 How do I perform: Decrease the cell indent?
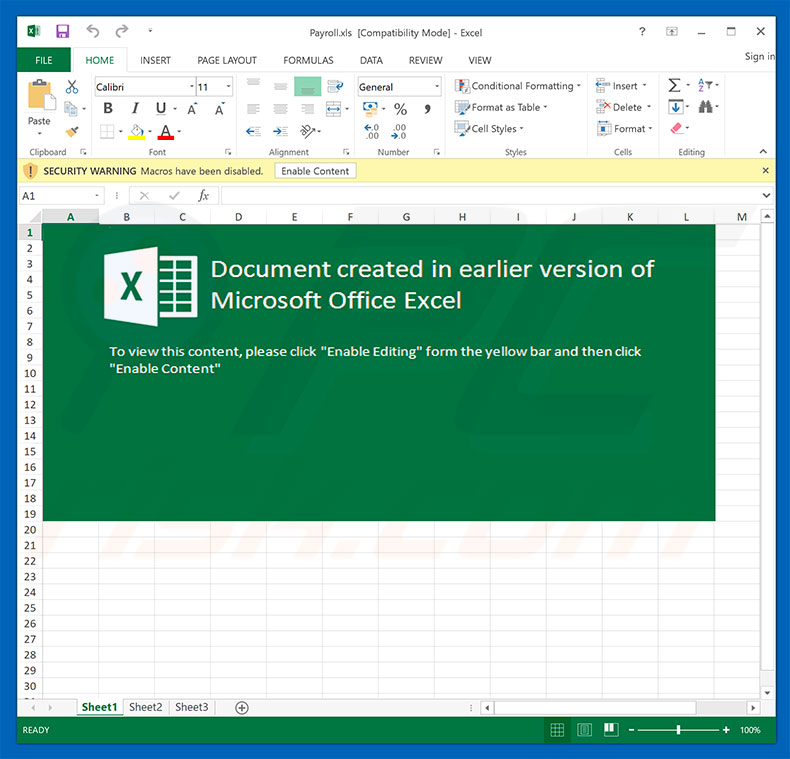click(x=253, y=132)
